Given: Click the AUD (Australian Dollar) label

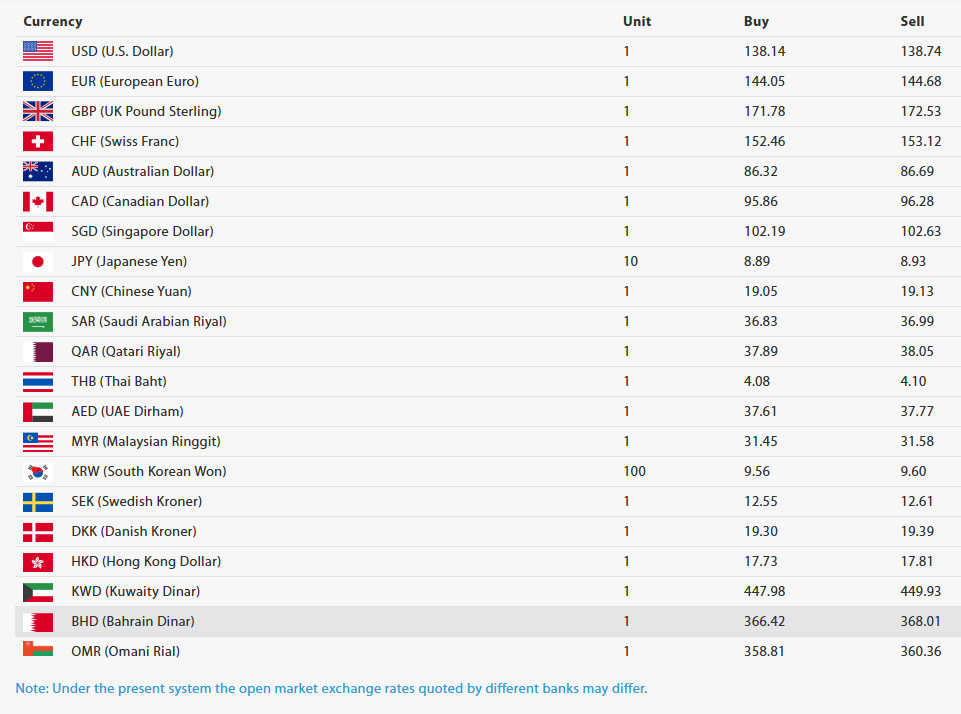Looking at the screenshot, I should point(142,171).
